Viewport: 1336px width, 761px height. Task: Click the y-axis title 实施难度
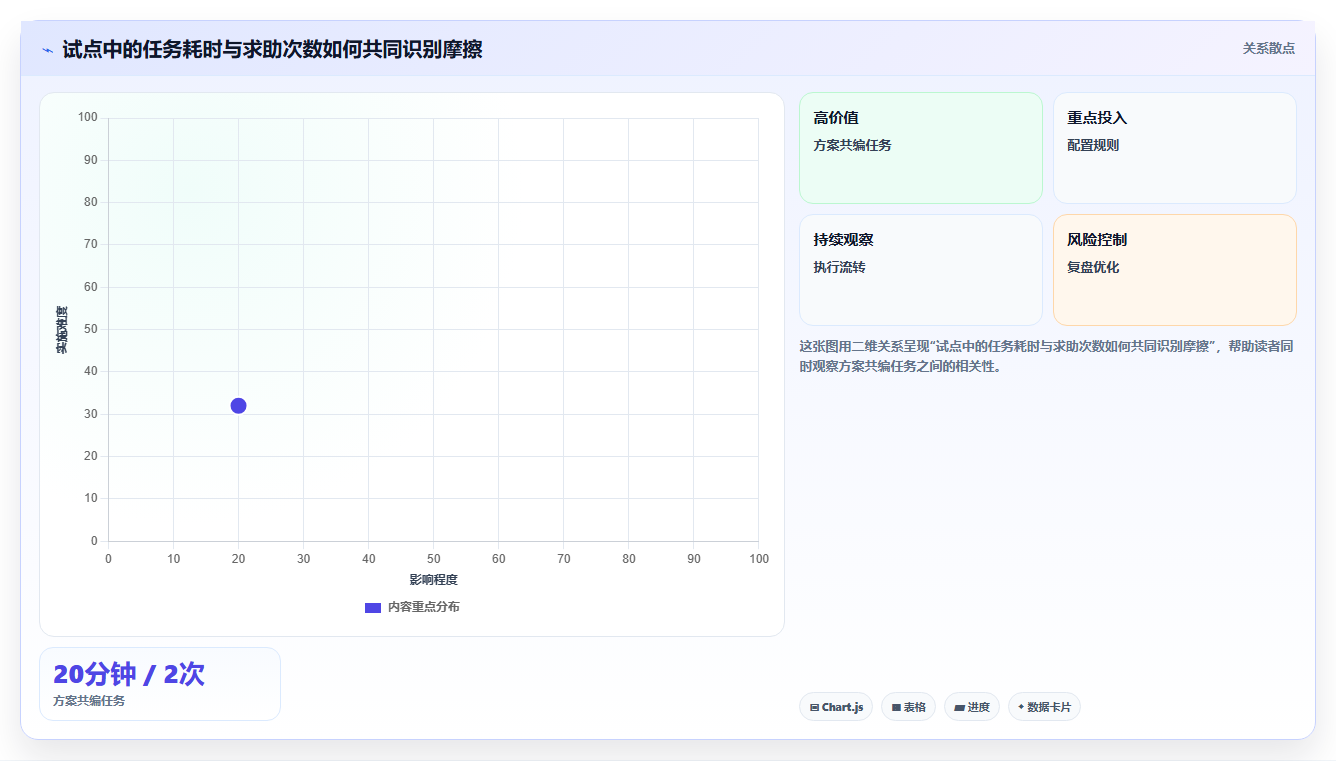[62, 330]
